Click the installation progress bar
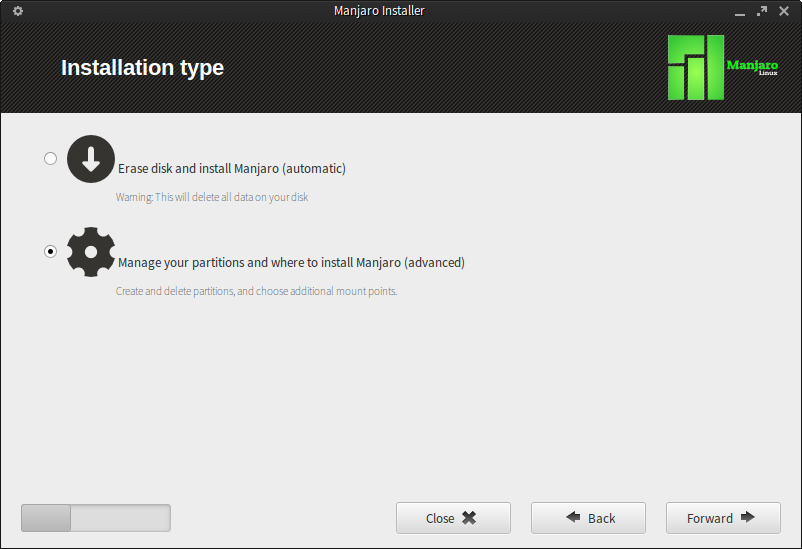This screenshot has width=802, height=549. coord(96,518)
